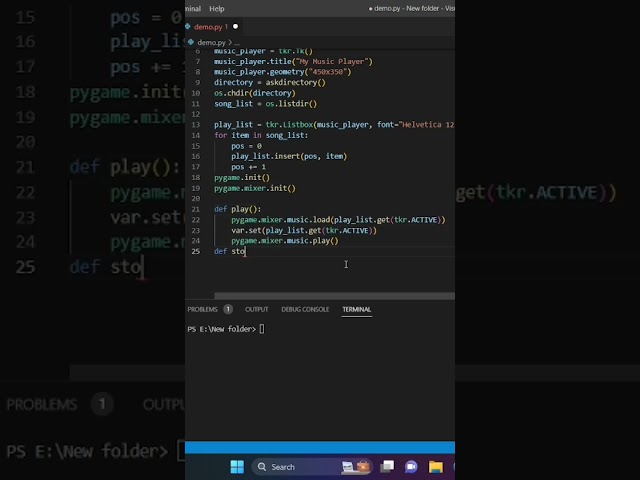Click 'def play():' on line 21
Image resolution: width=640 pixels, height=480 pixels.
point(237,209)
